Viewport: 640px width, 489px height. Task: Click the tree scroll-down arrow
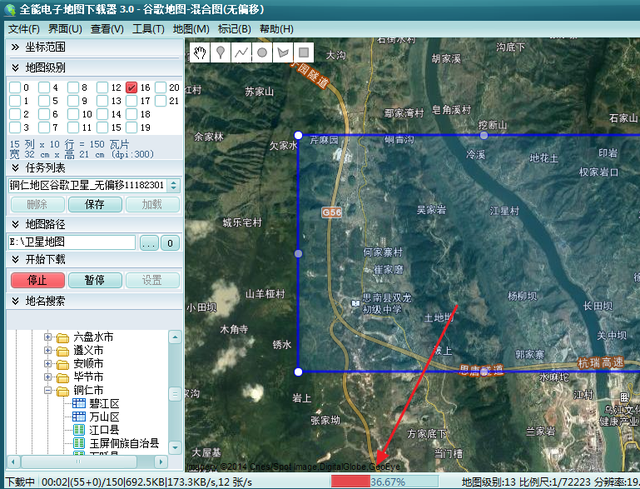175,447
